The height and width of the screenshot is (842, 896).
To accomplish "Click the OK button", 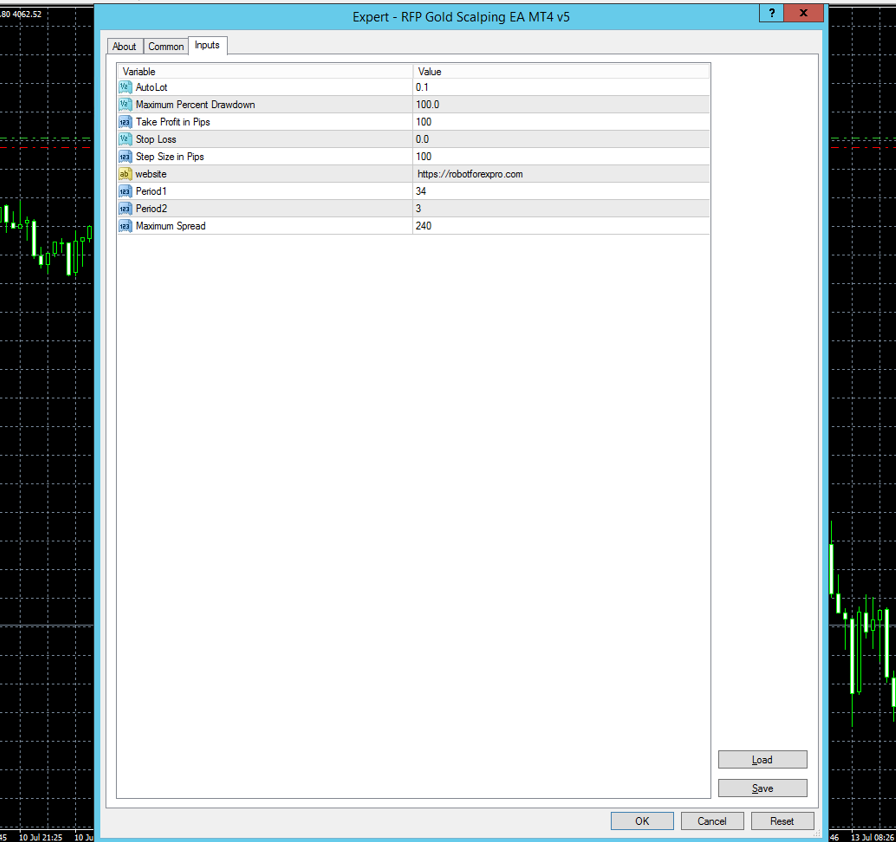I will tap(642, 821).
